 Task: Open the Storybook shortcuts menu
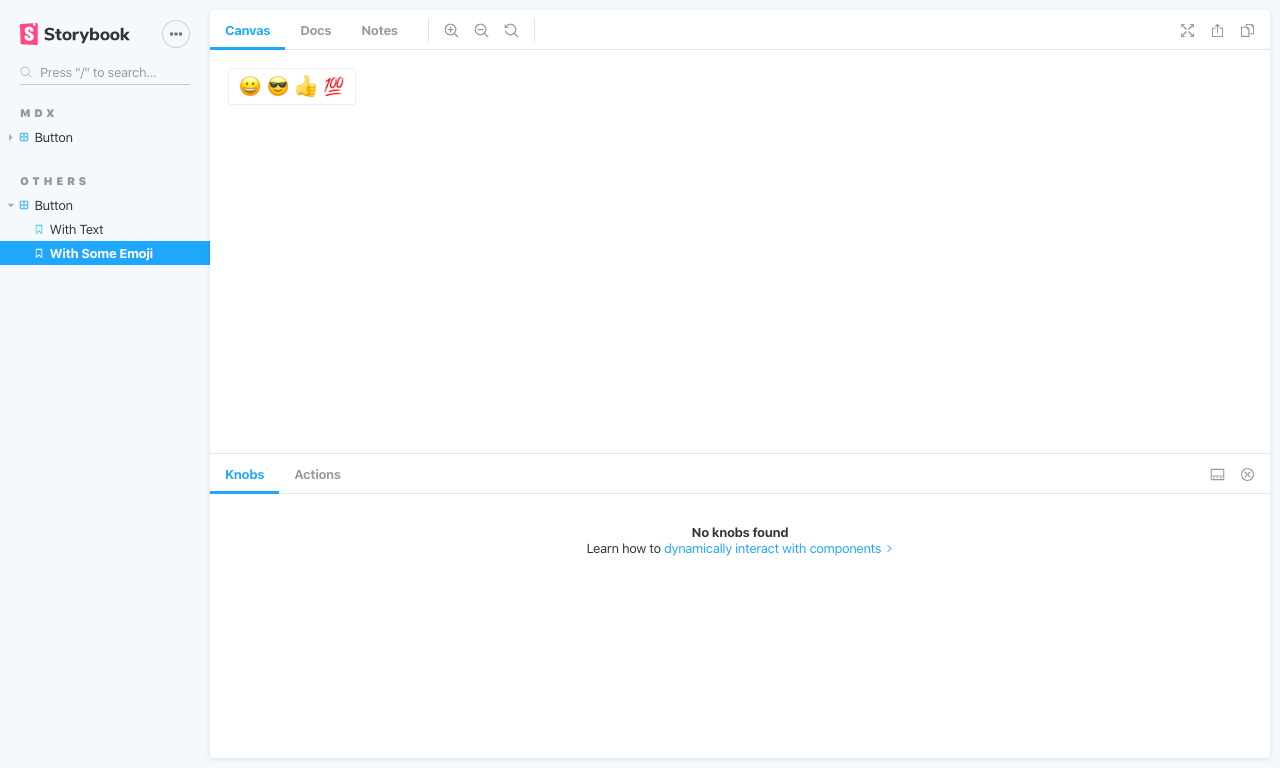pos(176,33)
